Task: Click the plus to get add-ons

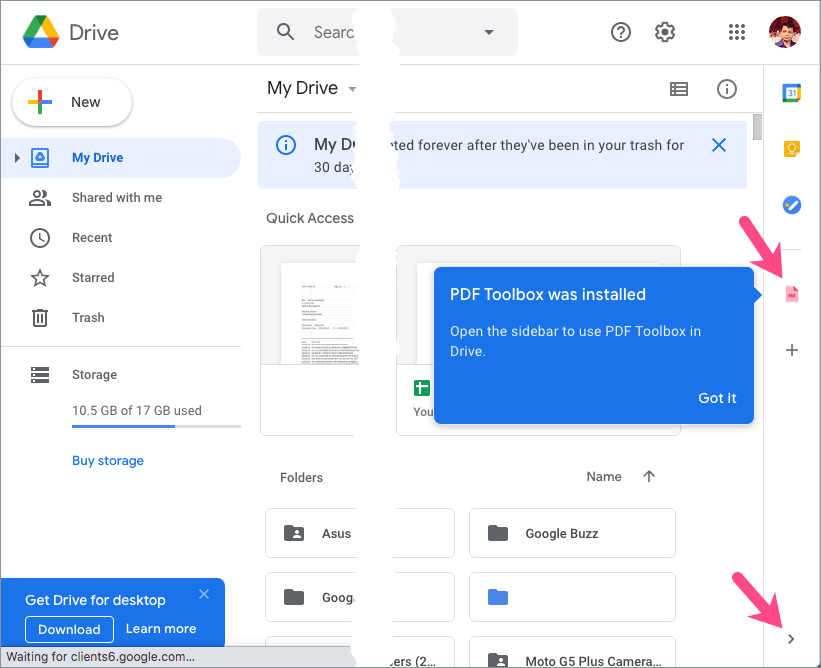Action: click(x=792, y=350)
